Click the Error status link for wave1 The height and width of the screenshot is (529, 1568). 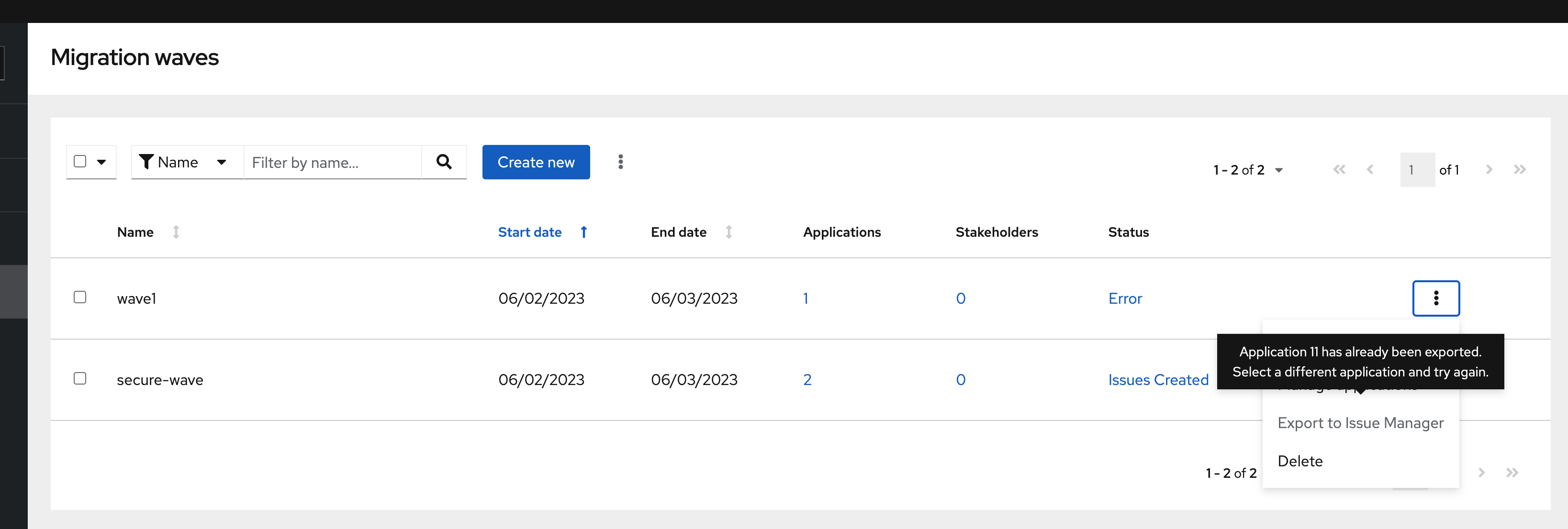coord(1125,298)
